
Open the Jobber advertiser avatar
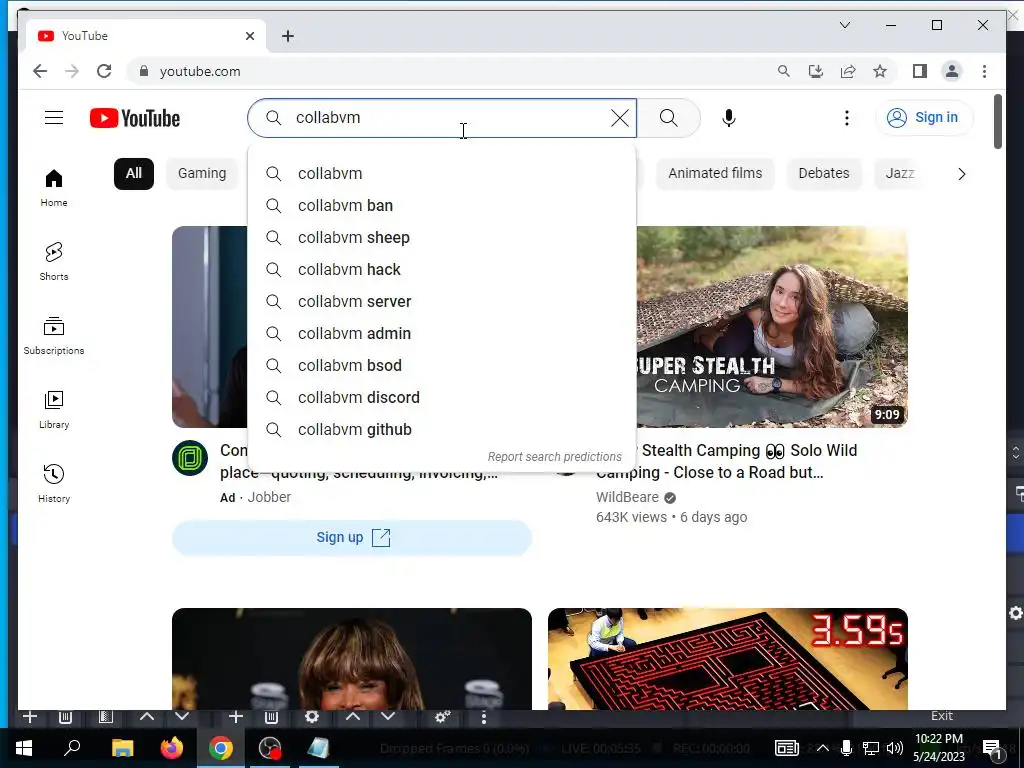190,458
